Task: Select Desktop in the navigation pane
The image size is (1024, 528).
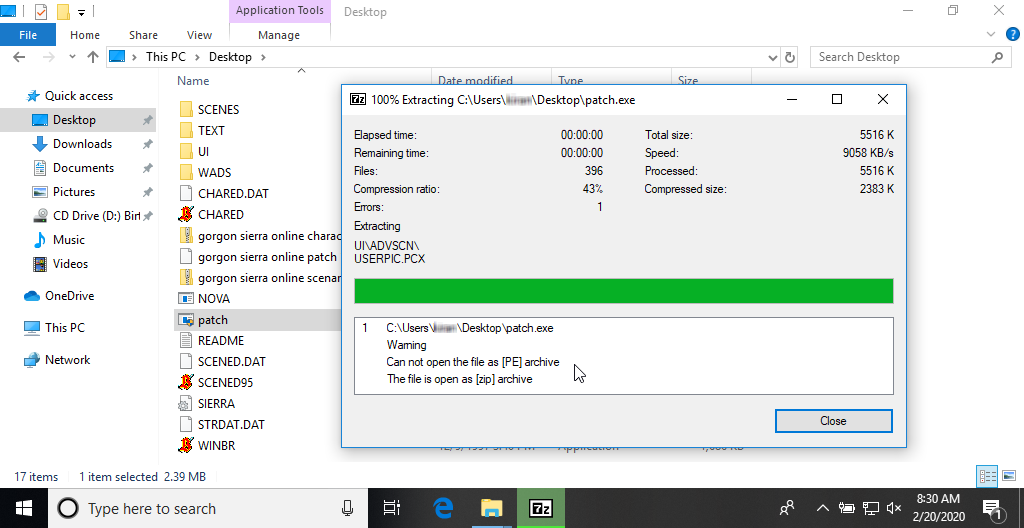Action: pyautogui.click(x=74, y=120)
